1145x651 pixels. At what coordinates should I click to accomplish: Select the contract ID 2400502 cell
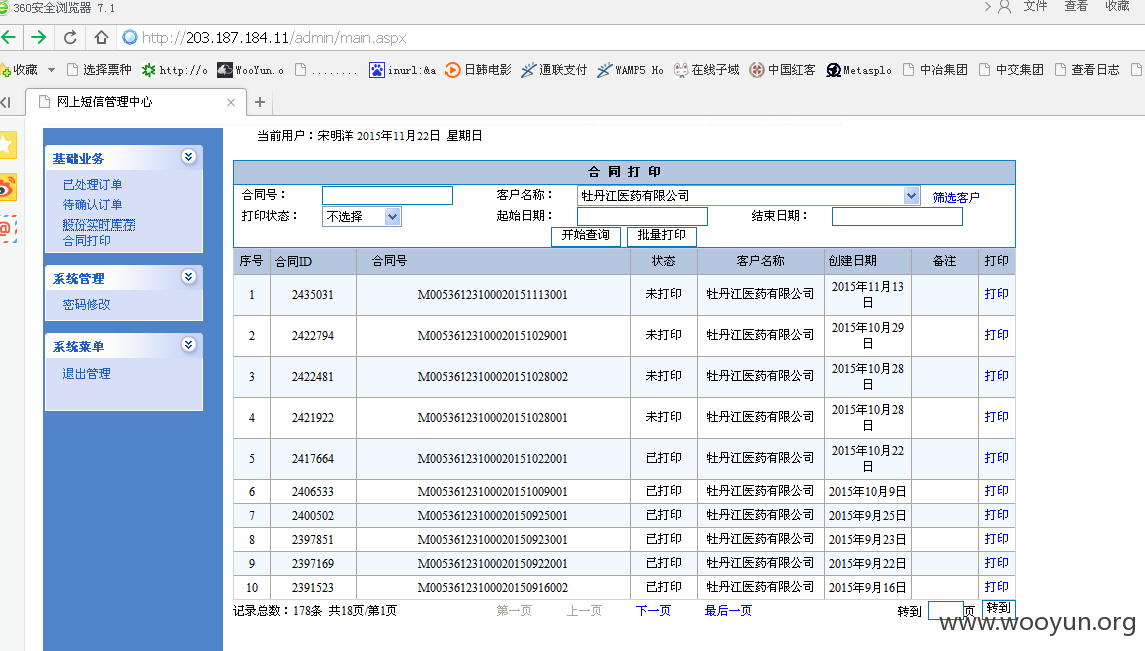point(313,515)
